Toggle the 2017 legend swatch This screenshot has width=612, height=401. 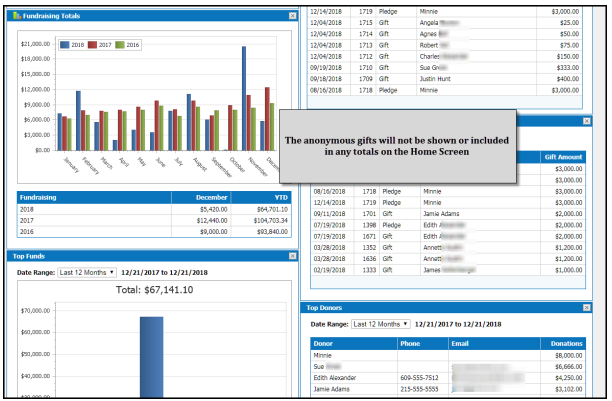point(92,45)
